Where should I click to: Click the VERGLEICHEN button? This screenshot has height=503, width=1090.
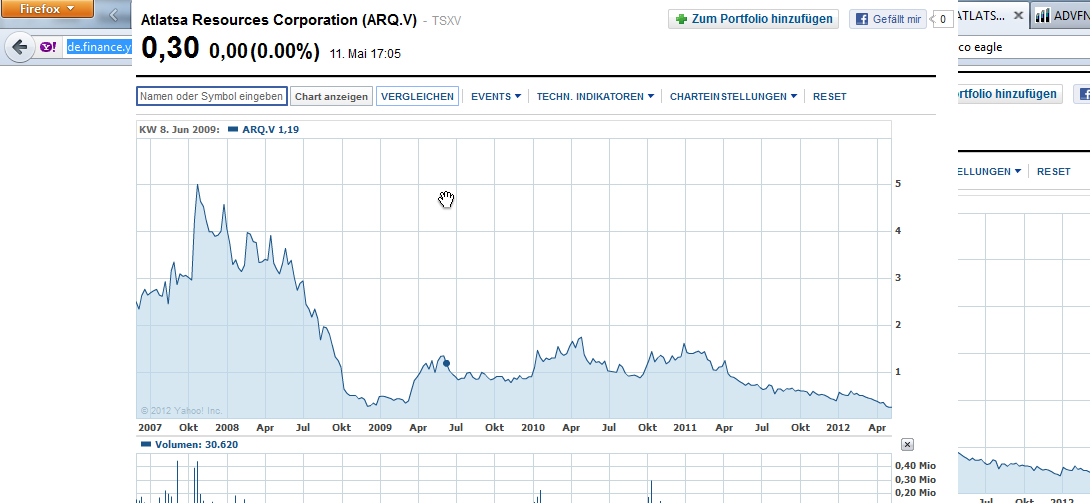click(x=417, y=97)
